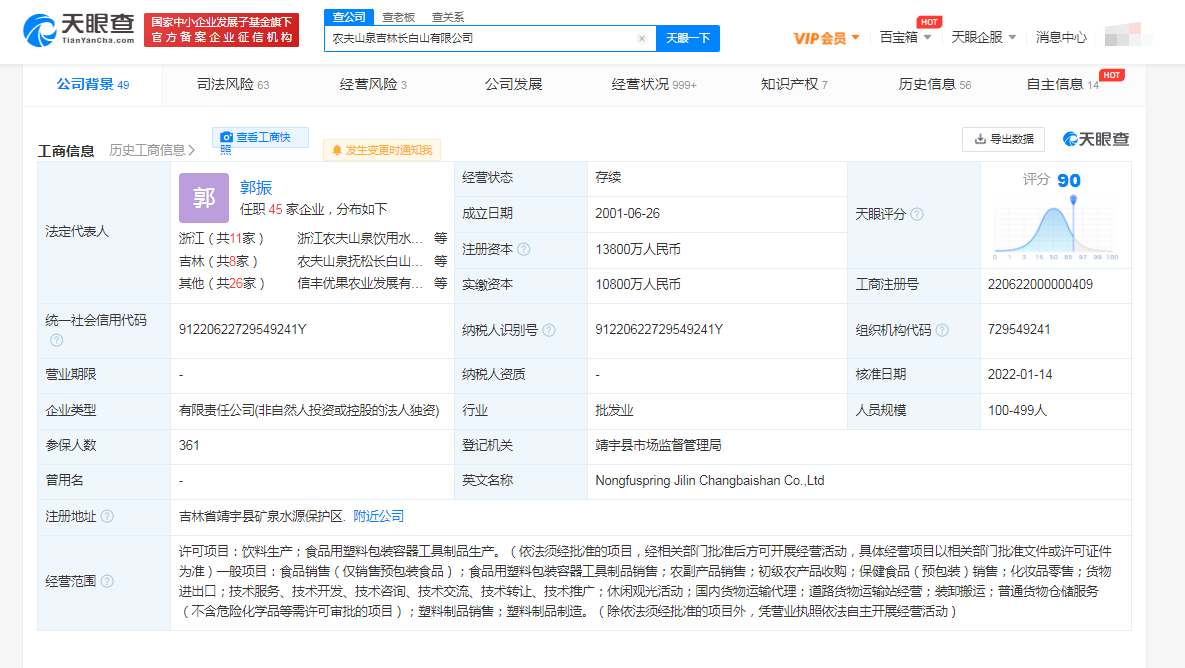Click the 参保人数 value 361
The height and width of the screenshot is (668, 1185).
(x=189, y=446)
